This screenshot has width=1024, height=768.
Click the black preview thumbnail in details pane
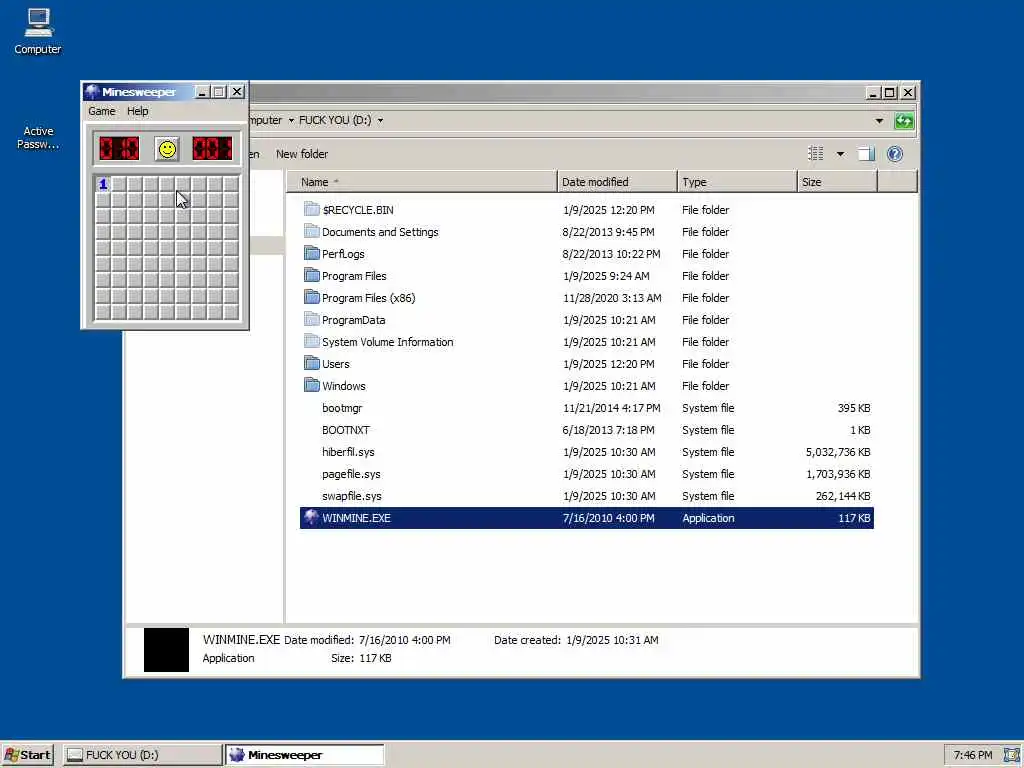point(166,650)
